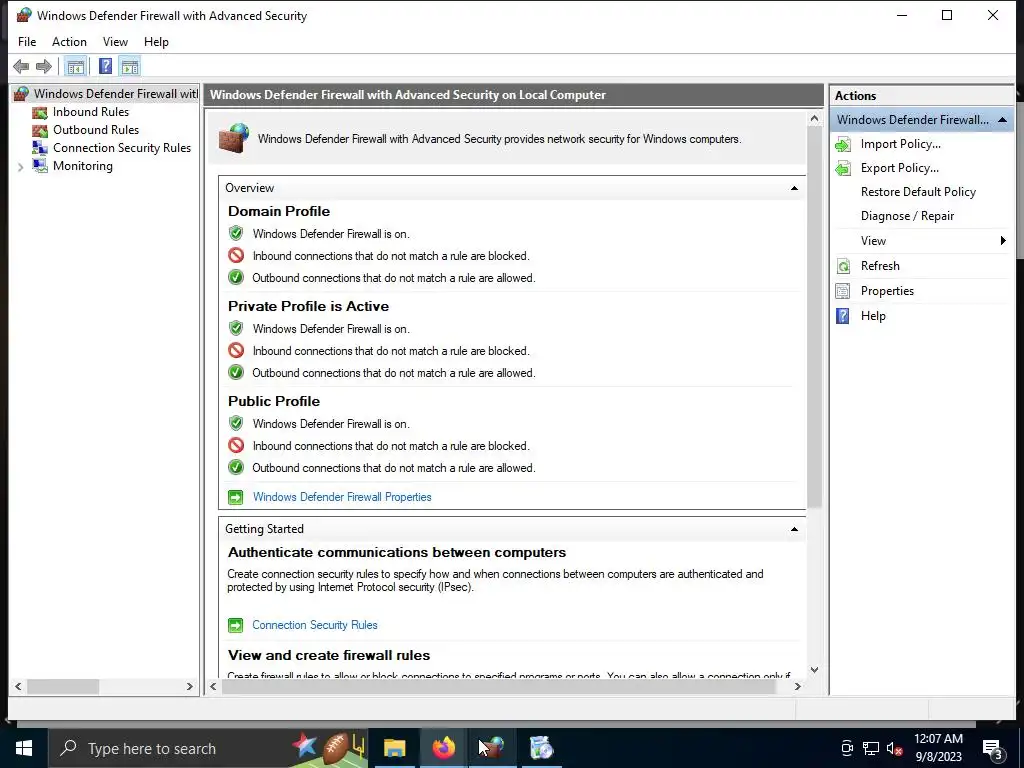Open the notification center taskbar icon
Image resolution: width=1024 pixels, height=768 pixels.
992,748
